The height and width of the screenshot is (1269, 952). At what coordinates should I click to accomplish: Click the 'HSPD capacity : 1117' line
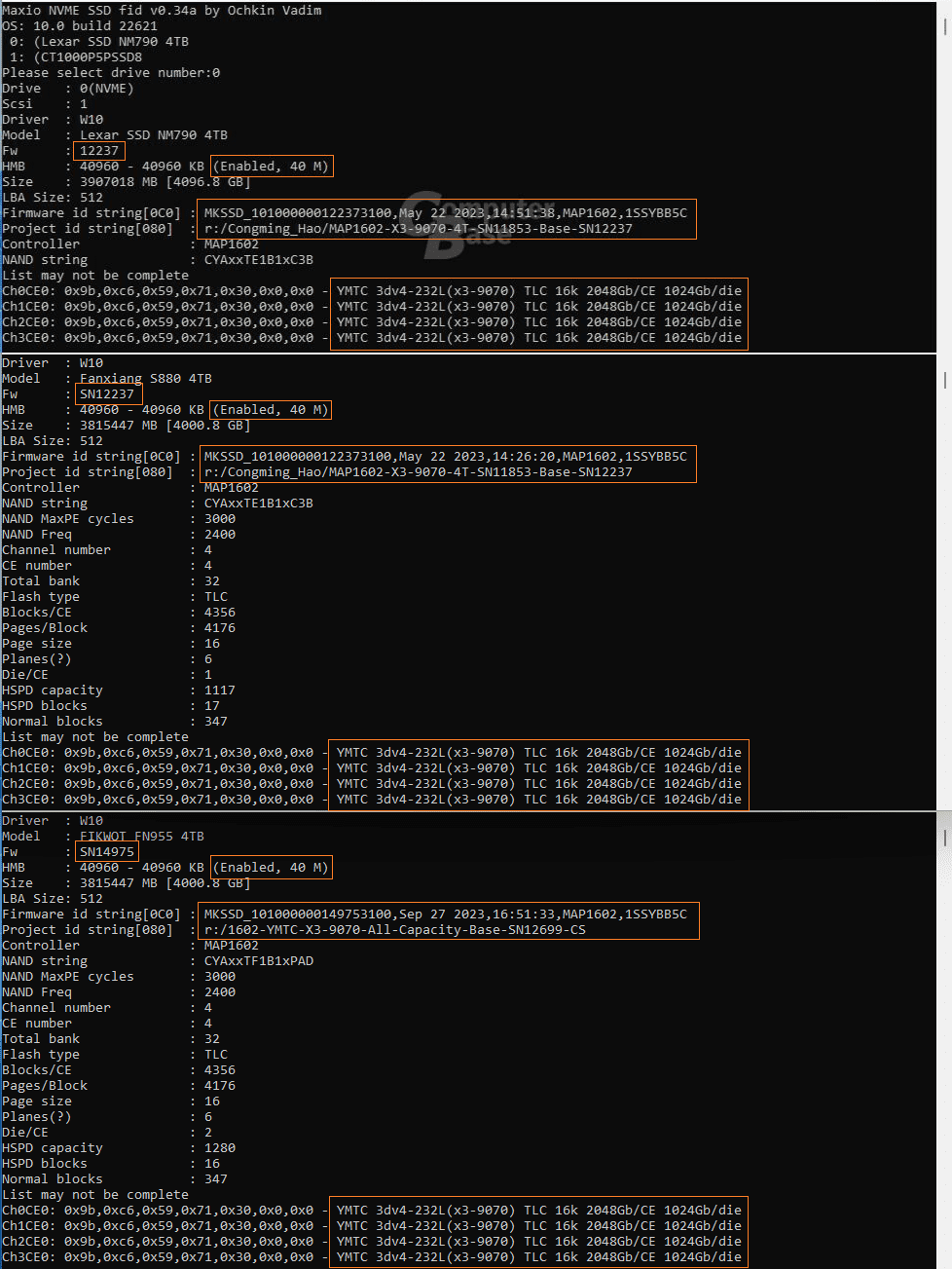pyautogui.click(x=119, y=690)
